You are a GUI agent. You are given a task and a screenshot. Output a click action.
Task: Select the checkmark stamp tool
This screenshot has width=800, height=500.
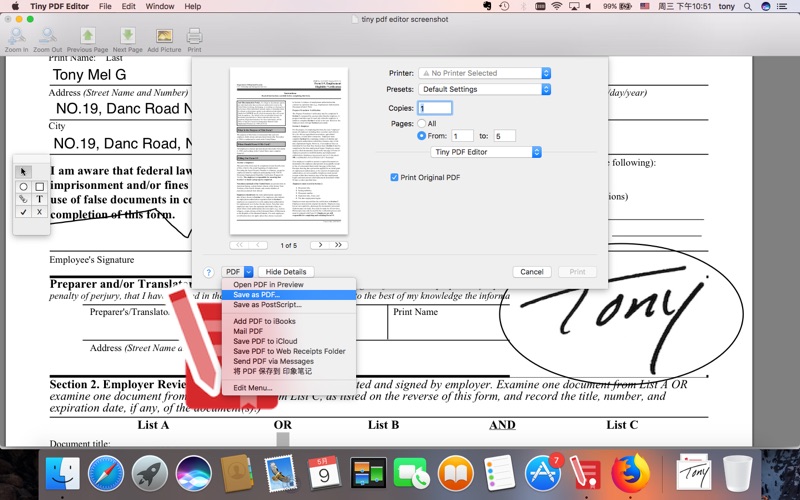point(23,212)
